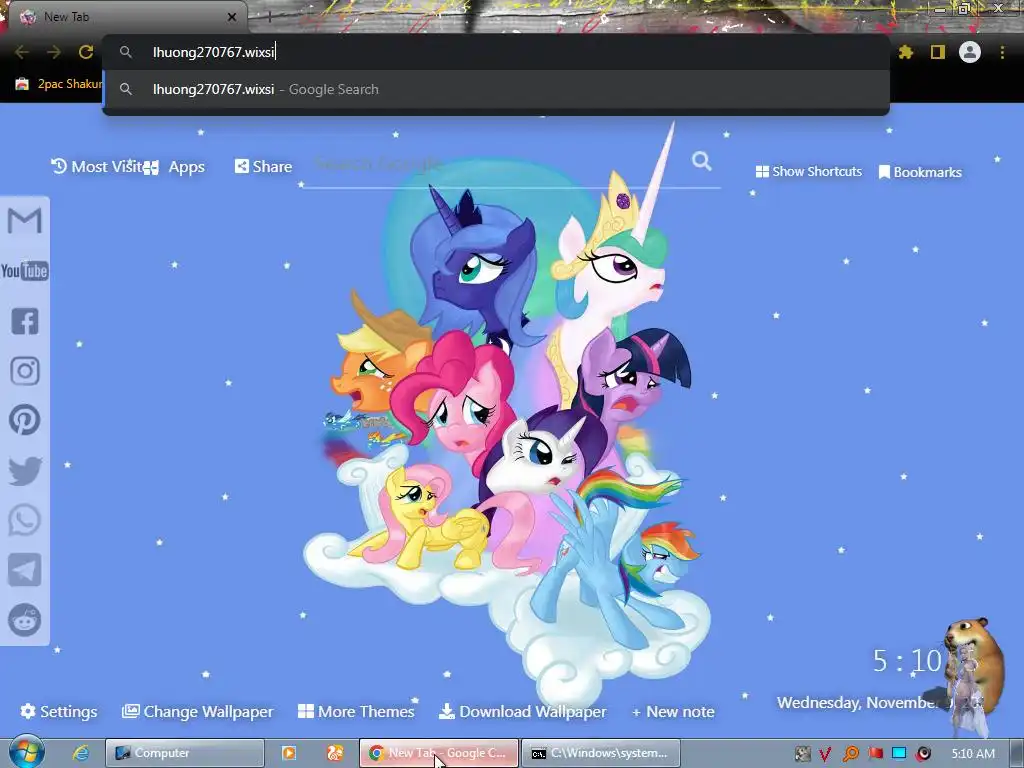Click the orange magnifier tray icon

[850, 754]
